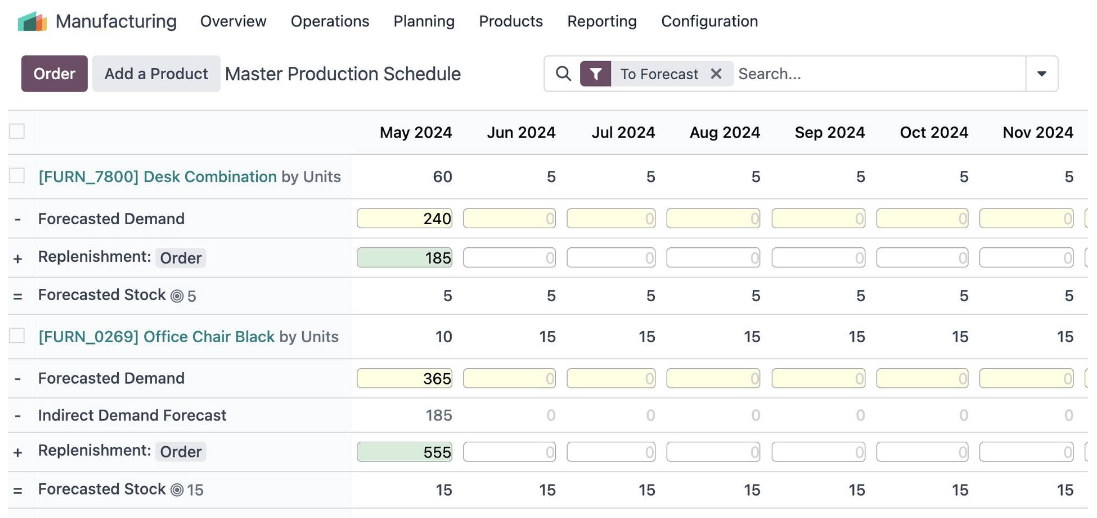The width and height of the screenshot is (1097, 518).
Task: Edit Office Chair Sep replenishment field
Action: pos(819,452)
